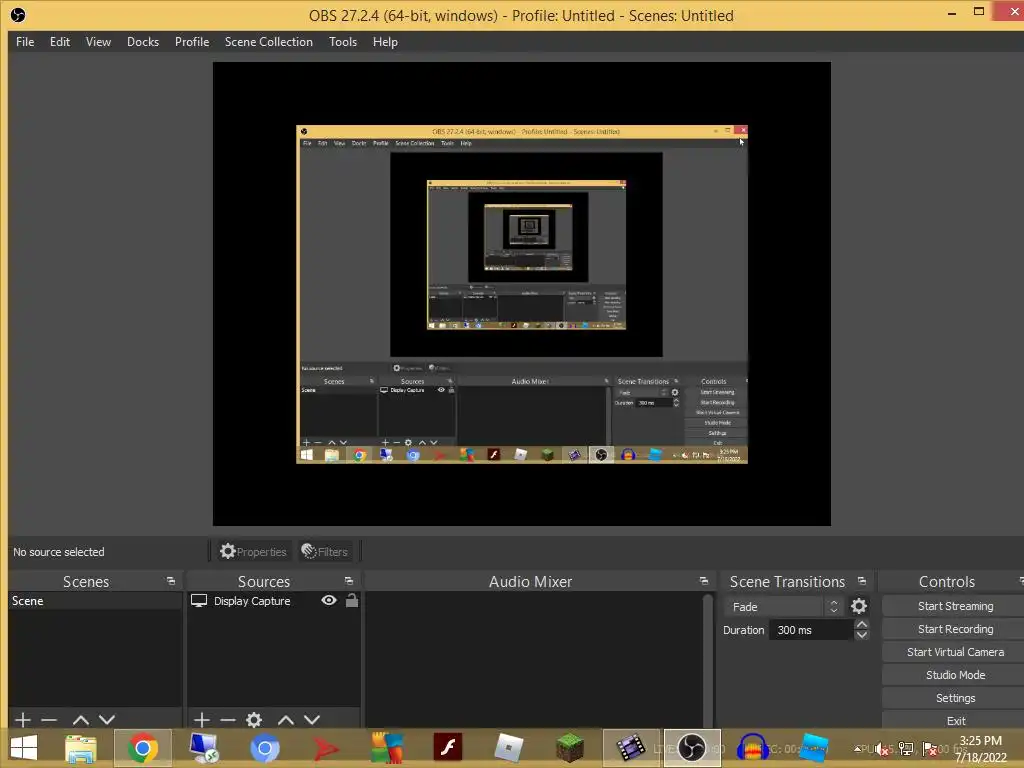Click the Display Capture monitor icon
This screenshot has height=768, width=1024.
(199, 600)
